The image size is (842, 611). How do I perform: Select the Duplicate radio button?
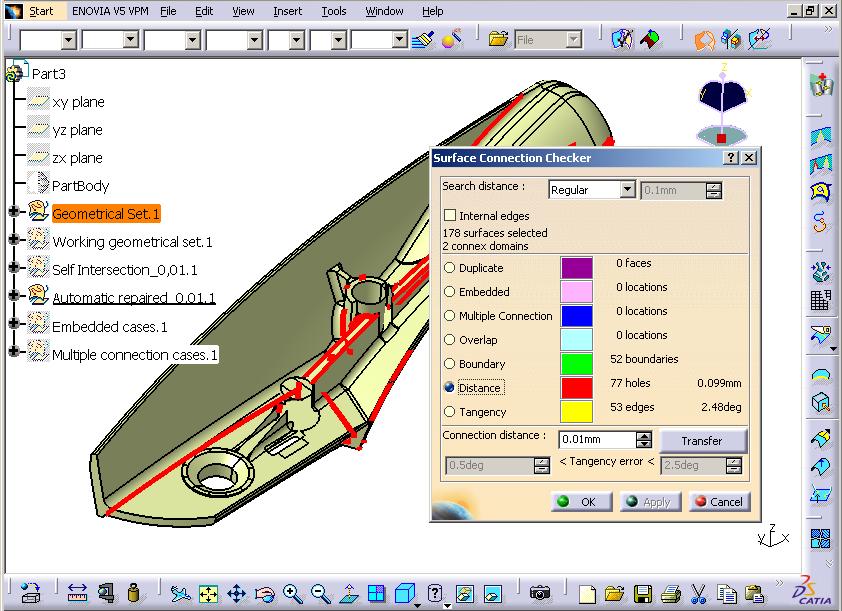coord(449,267)
